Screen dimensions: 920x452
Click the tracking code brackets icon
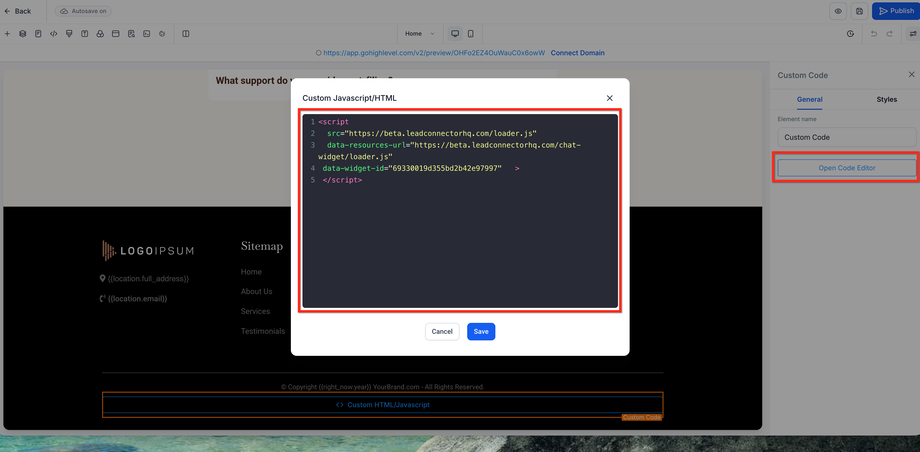click(53, 34)
